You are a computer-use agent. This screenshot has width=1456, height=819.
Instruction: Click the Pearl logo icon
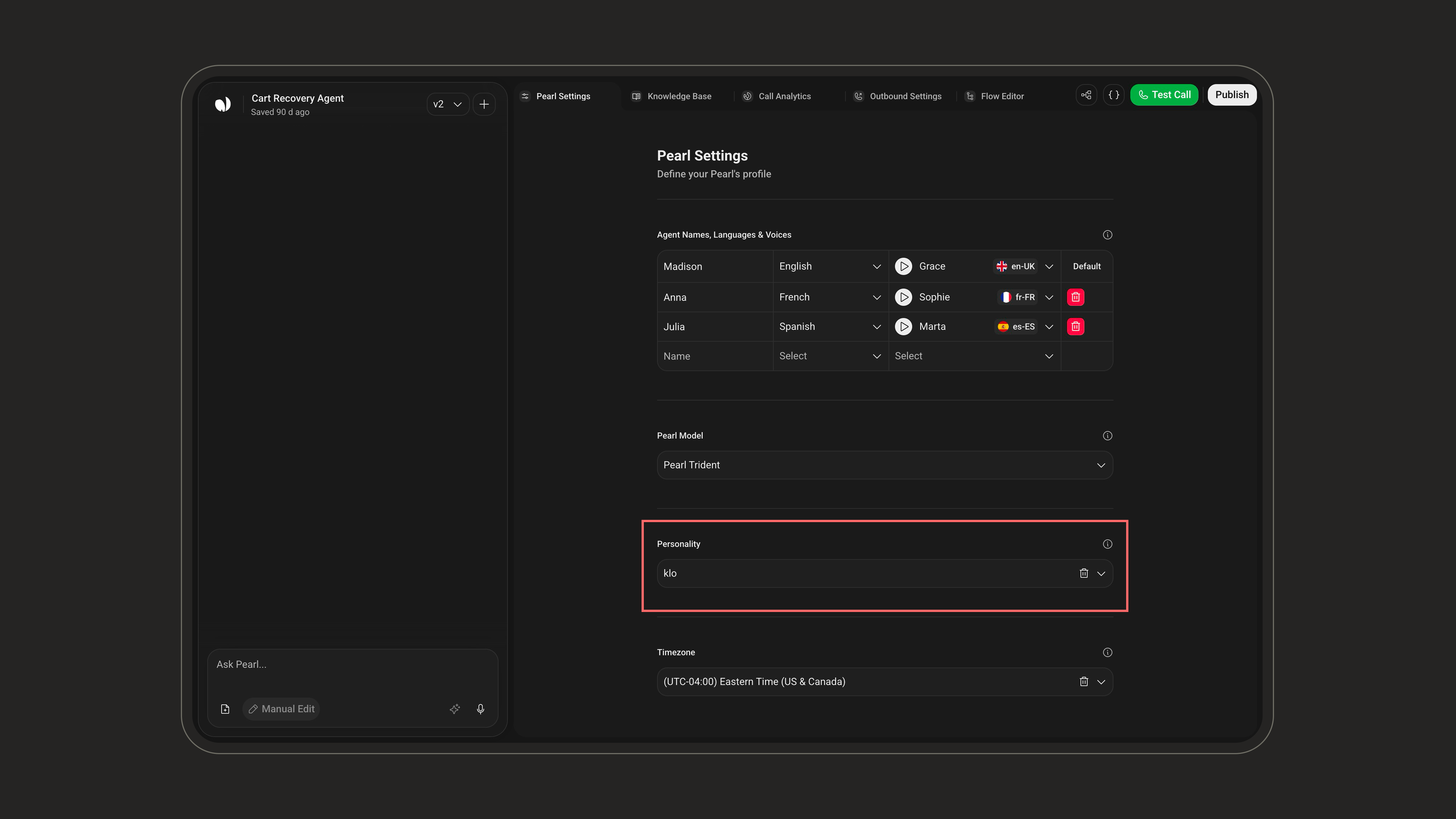tap(223, 104)
